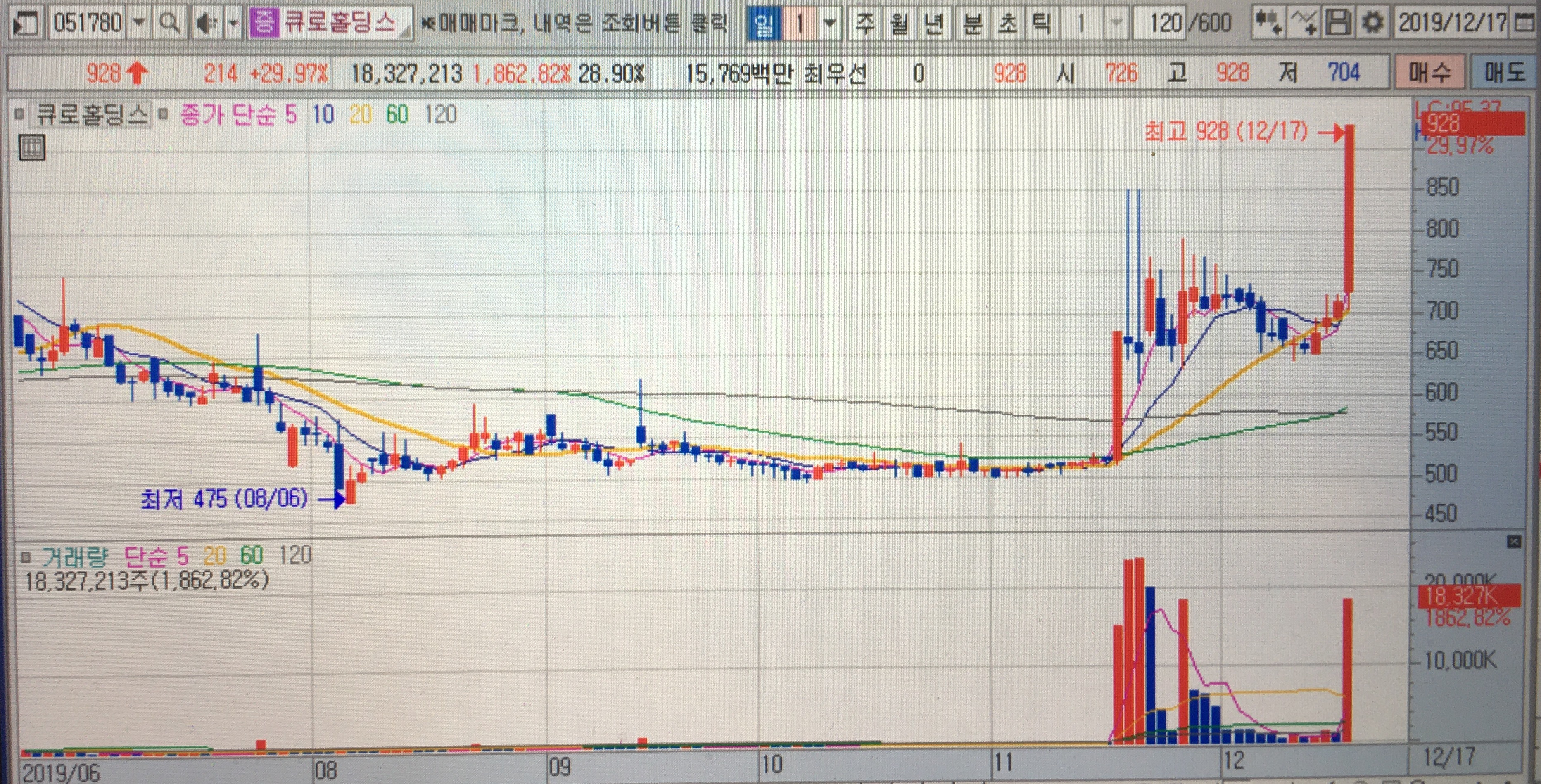This screenshot has height=784, width=1541.
Task: Click the yellow 20-day moving average legend label
Action: pos(360,114)
